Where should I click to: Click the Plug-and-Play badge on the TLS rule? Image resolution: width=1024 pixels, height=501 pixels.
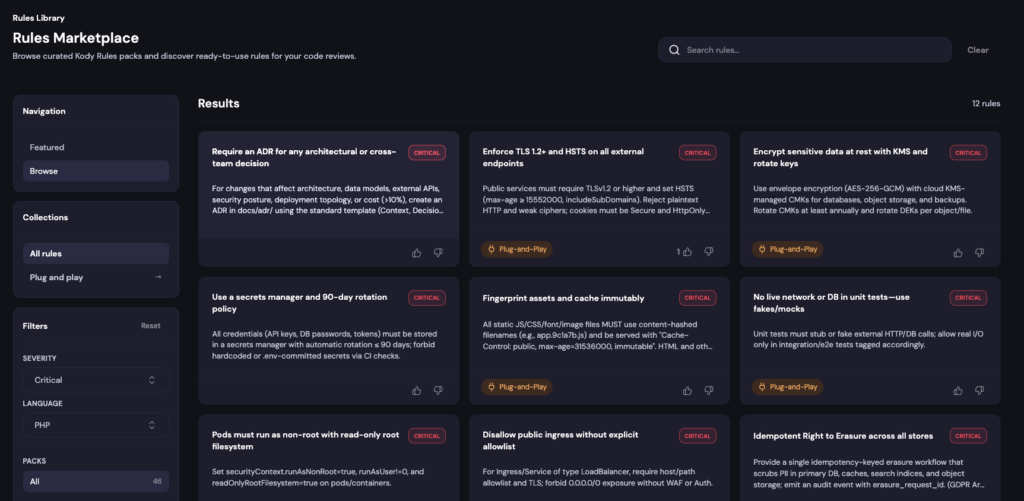pyautogui.click(x=517, y=250)
